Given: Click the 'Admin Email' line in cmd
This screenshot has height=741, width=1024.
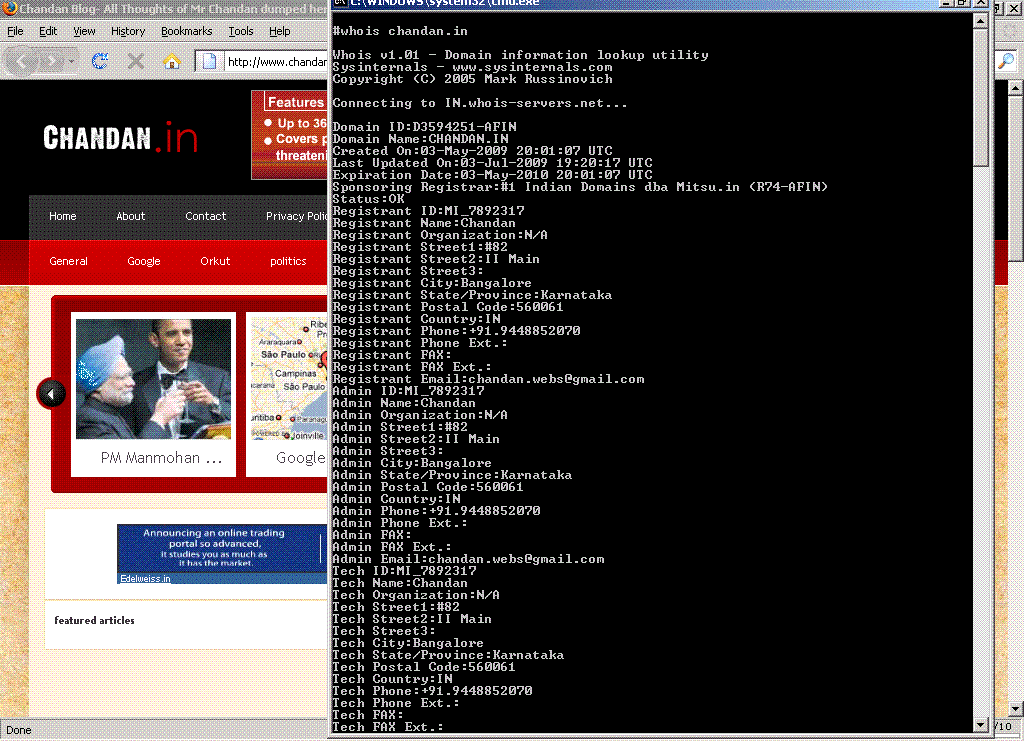Looking at the screenshot, I should tap(468, 560).
